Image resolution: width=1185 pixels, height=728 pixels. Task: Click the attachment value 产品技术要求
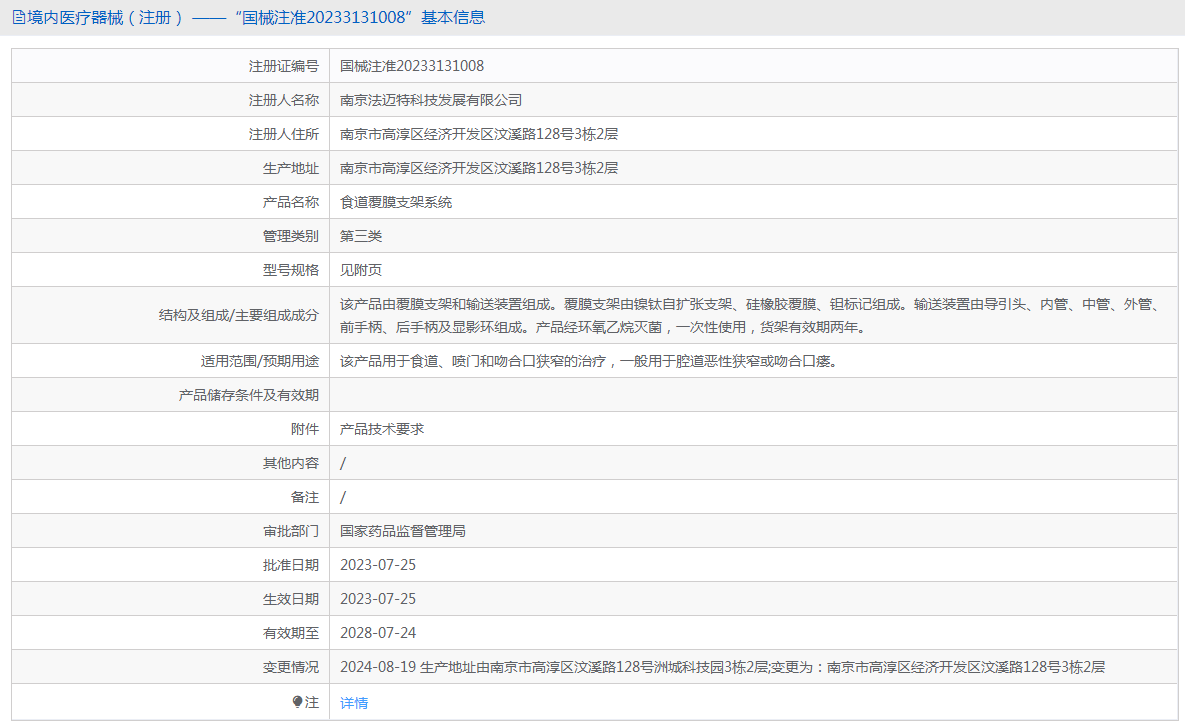pyautogui.click(x=382, y=429)
